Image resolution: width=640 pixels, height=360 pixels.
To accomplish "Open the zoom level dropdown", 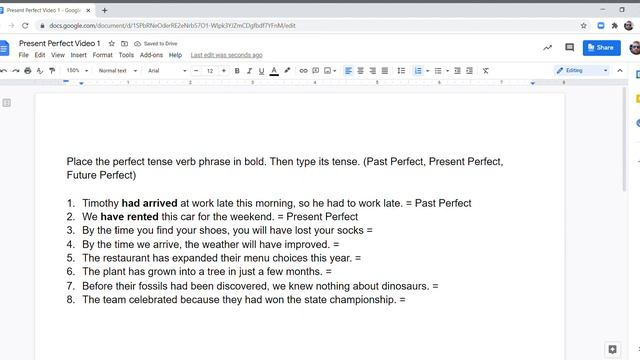I will click(77, 71).
